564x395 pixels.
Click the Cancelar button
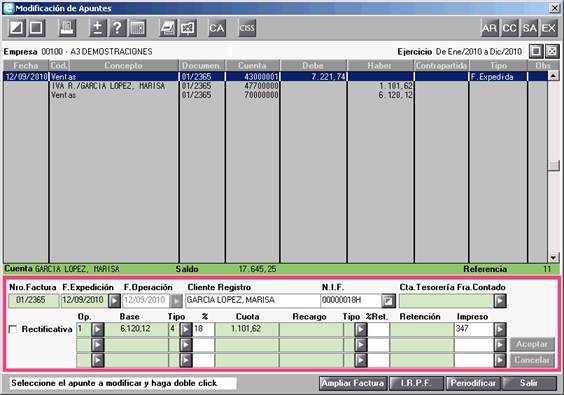532,360
